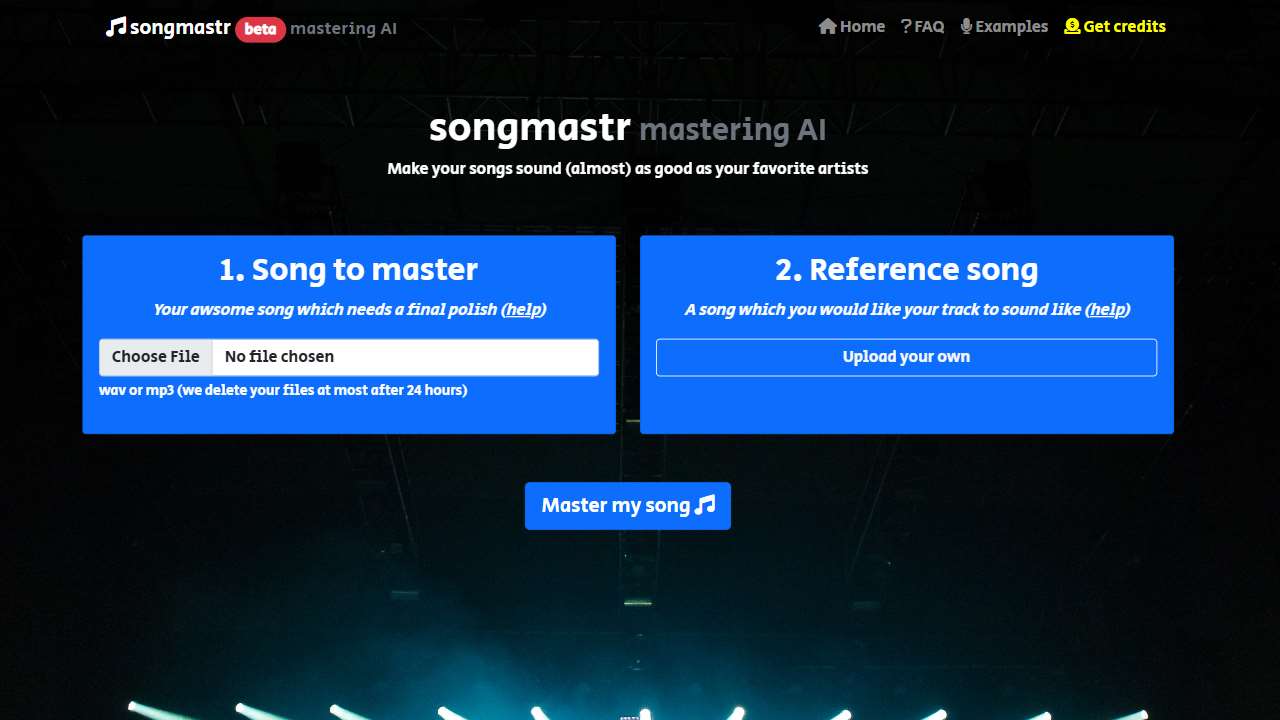
Task: Click the Reference song panel heading
Action: click(906, 269)
